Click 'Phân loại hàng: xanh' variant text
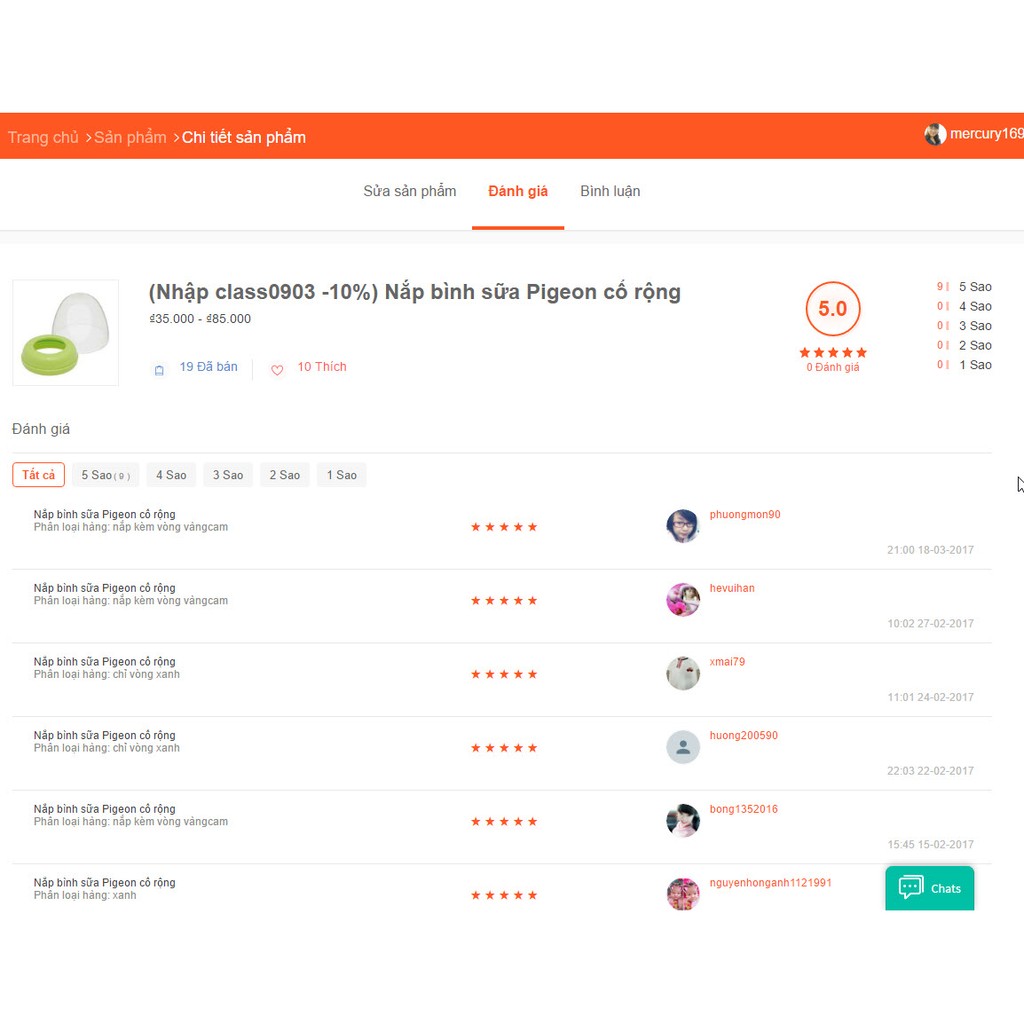1024x1024 pixels. point(85,896)
